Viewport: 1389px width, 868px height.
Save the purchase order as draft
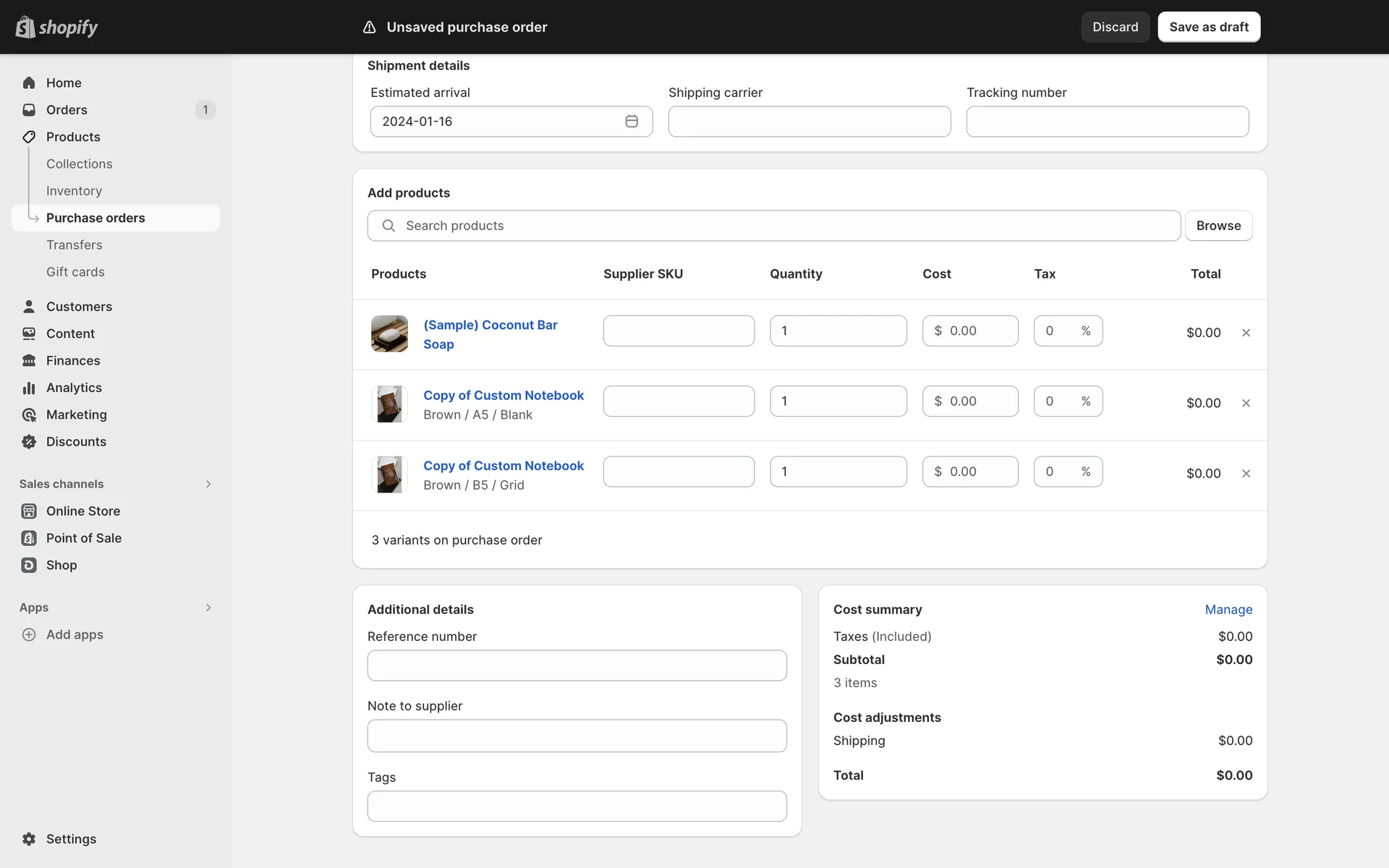pyautogui.click(x=1208, y=27)
